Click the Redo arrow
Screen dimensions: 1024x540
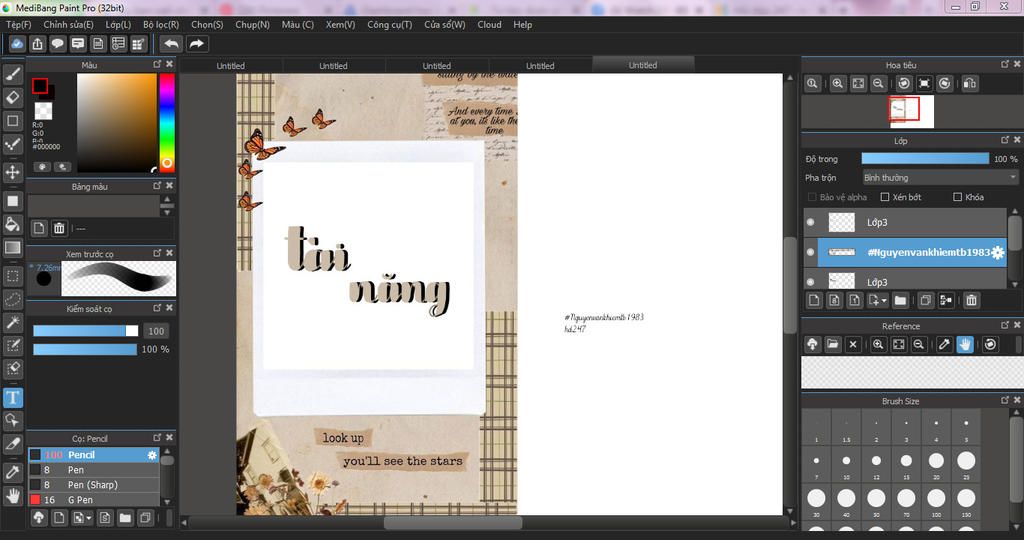point(196,44)
